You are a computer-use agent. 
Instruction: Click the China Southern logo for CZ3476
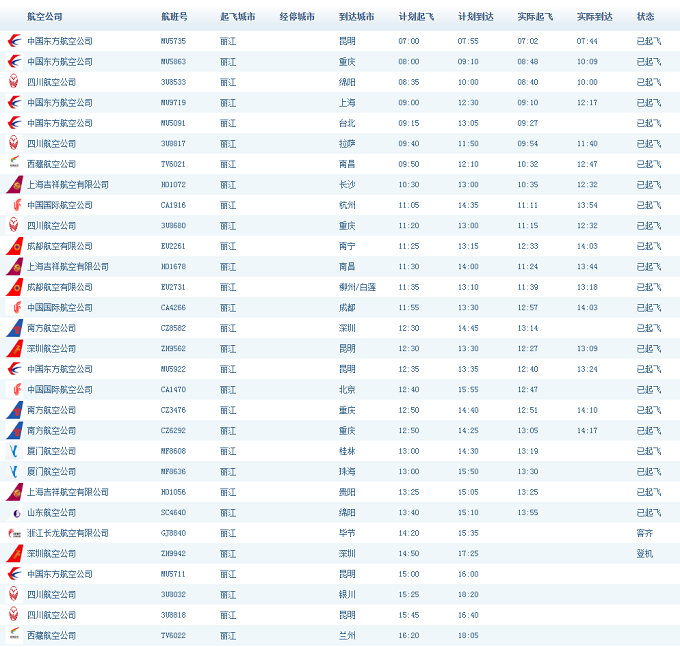pyautogui.click(x=14, y=410)
